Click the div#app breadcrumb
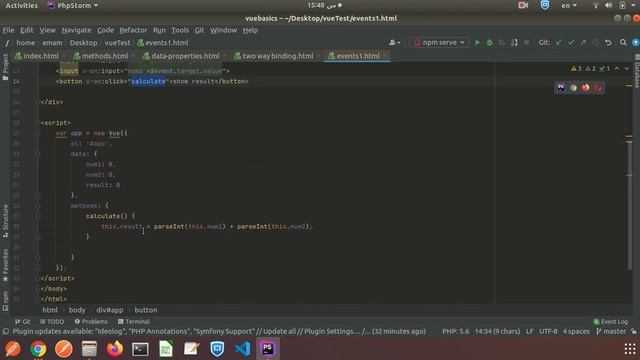Image resolution: width=640 pixels, height=360 pixels. pyautogui.click(x=110, y=310)
